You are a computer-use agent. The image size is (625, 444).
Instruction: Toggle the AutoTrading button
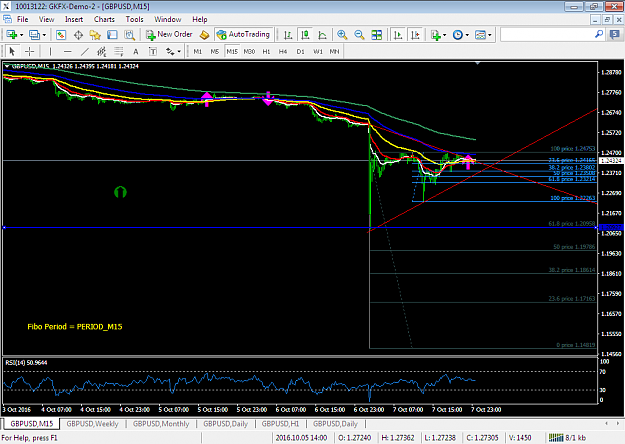point(243,35)
